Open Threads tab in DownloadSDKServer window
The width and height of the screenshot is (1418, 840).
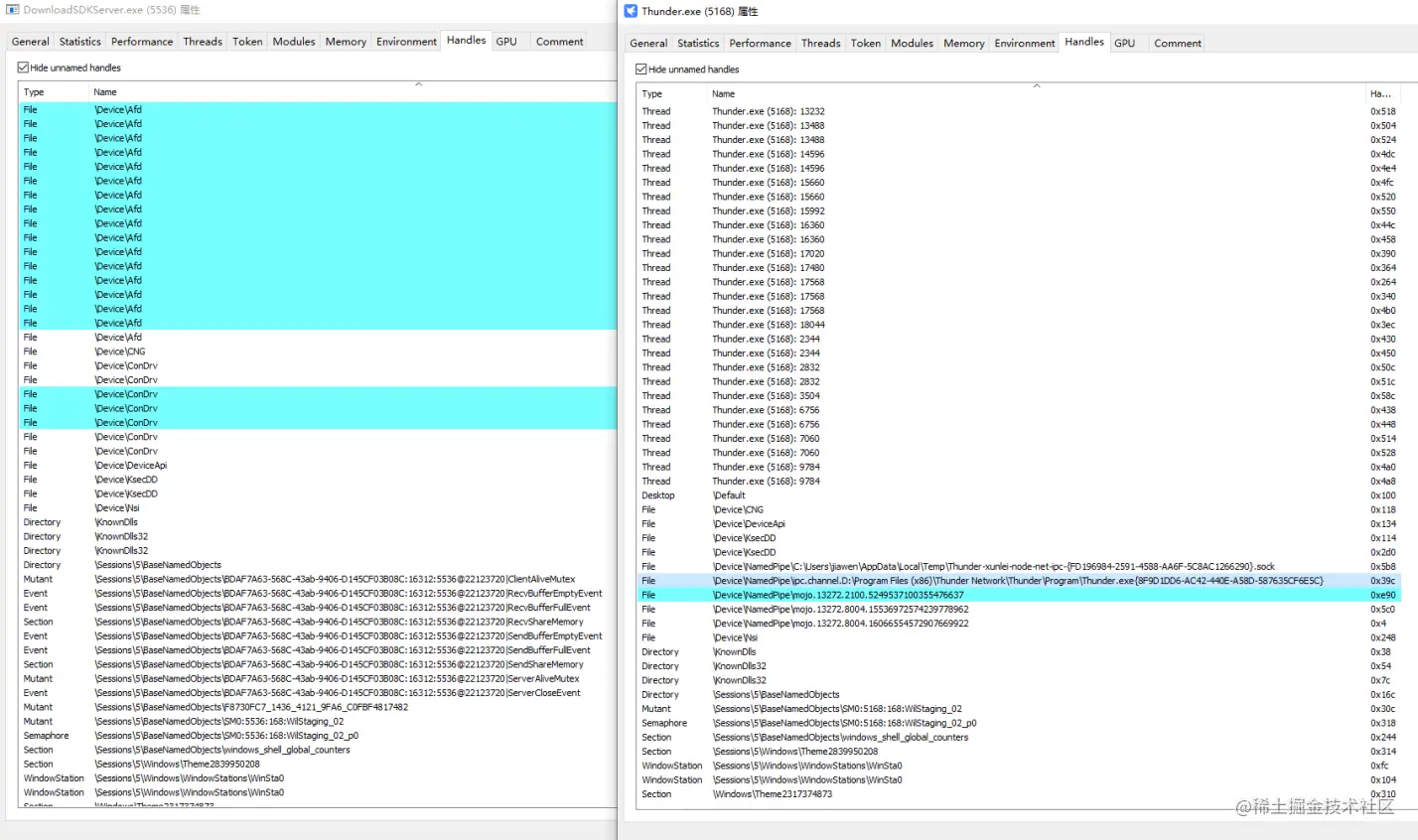tap(203, 42)
